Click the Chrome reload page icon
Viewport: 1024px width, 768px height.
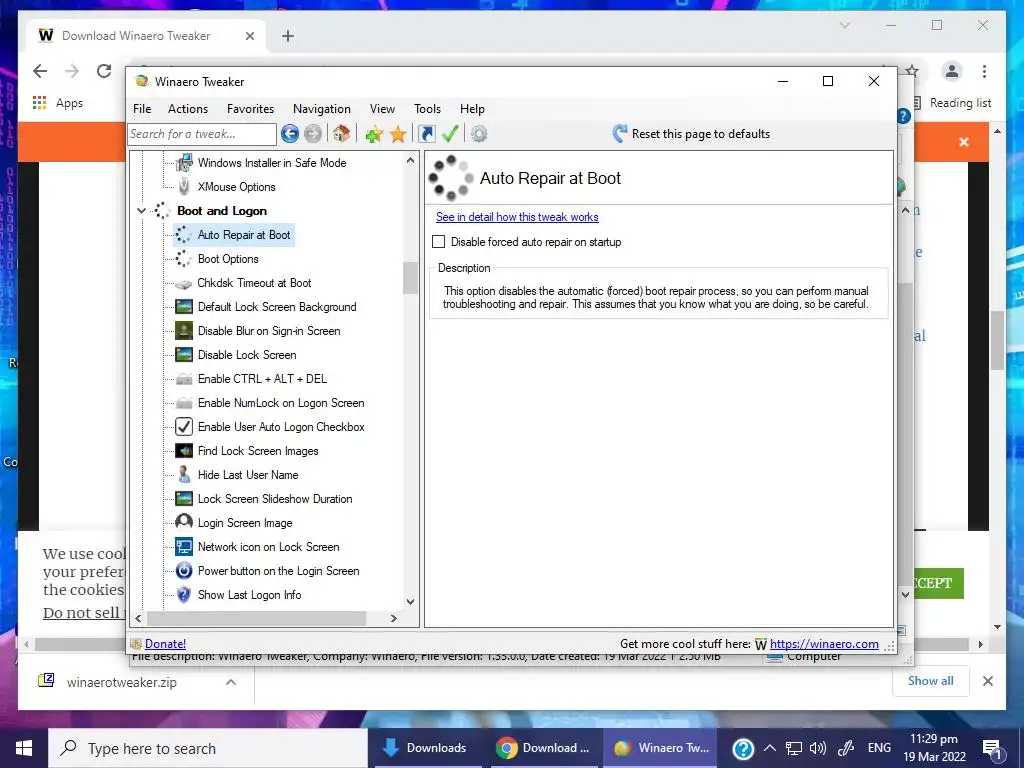104,71
